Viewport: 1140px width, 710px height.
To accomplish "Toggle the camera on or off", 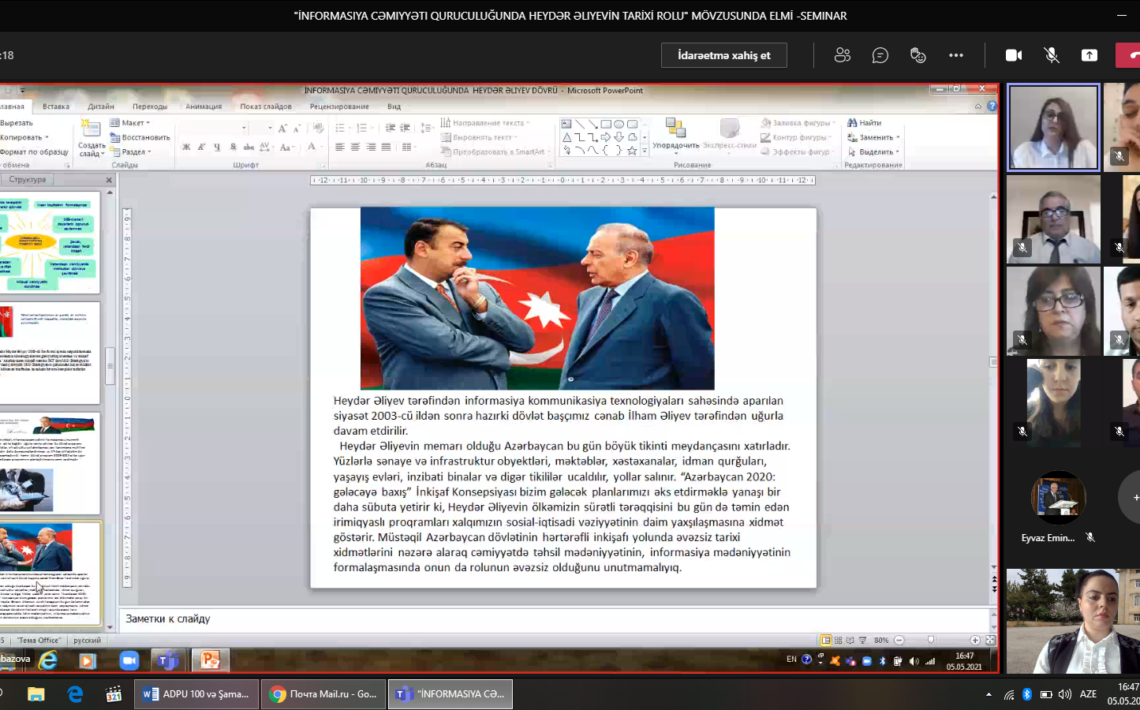I will pos(1013,55).
